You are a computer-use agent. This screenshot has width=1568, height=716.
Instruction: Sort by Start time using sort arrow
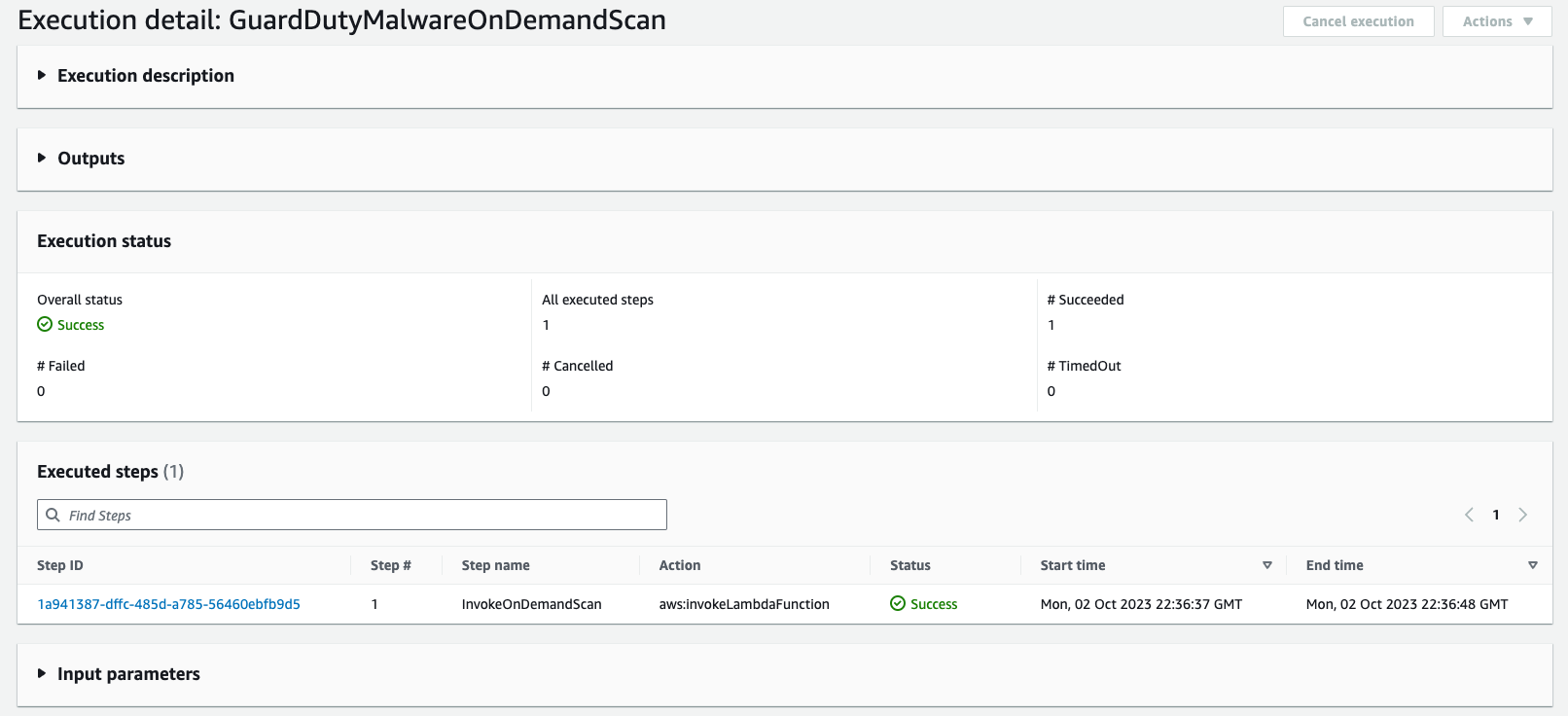tap(1267, 565)
